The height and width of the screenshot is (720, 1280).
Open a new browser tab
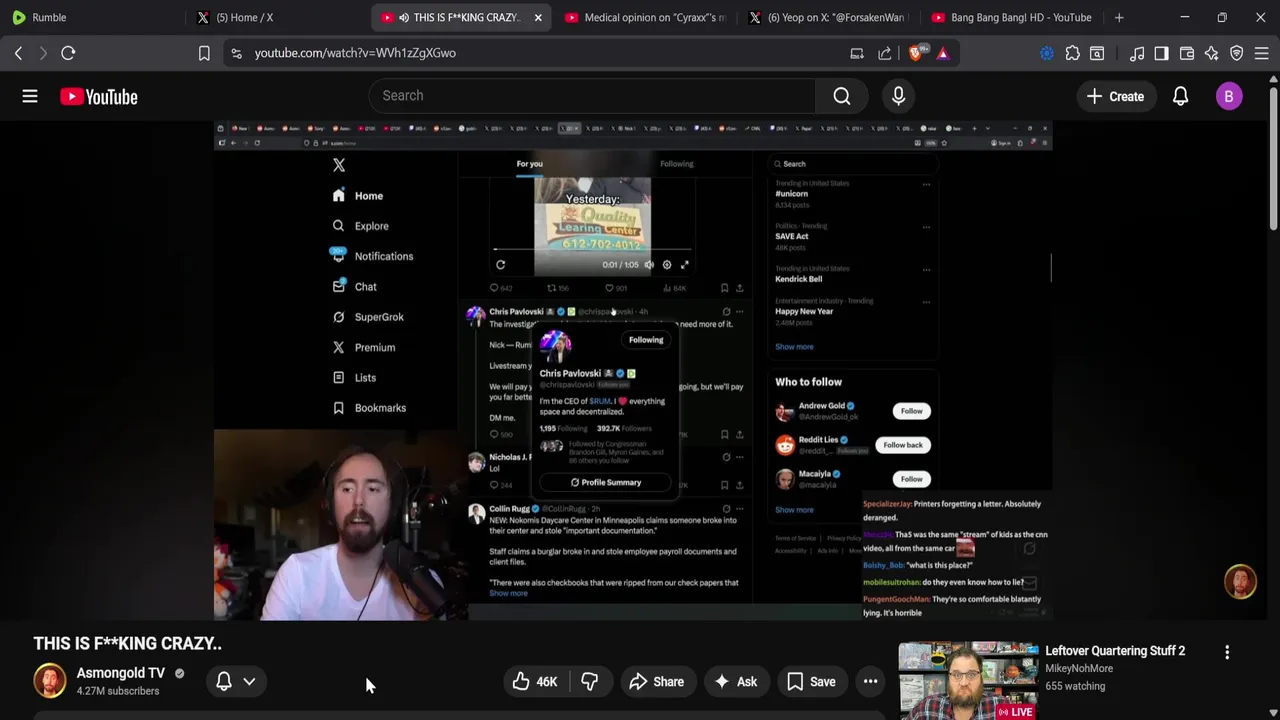coord(1119,17)
